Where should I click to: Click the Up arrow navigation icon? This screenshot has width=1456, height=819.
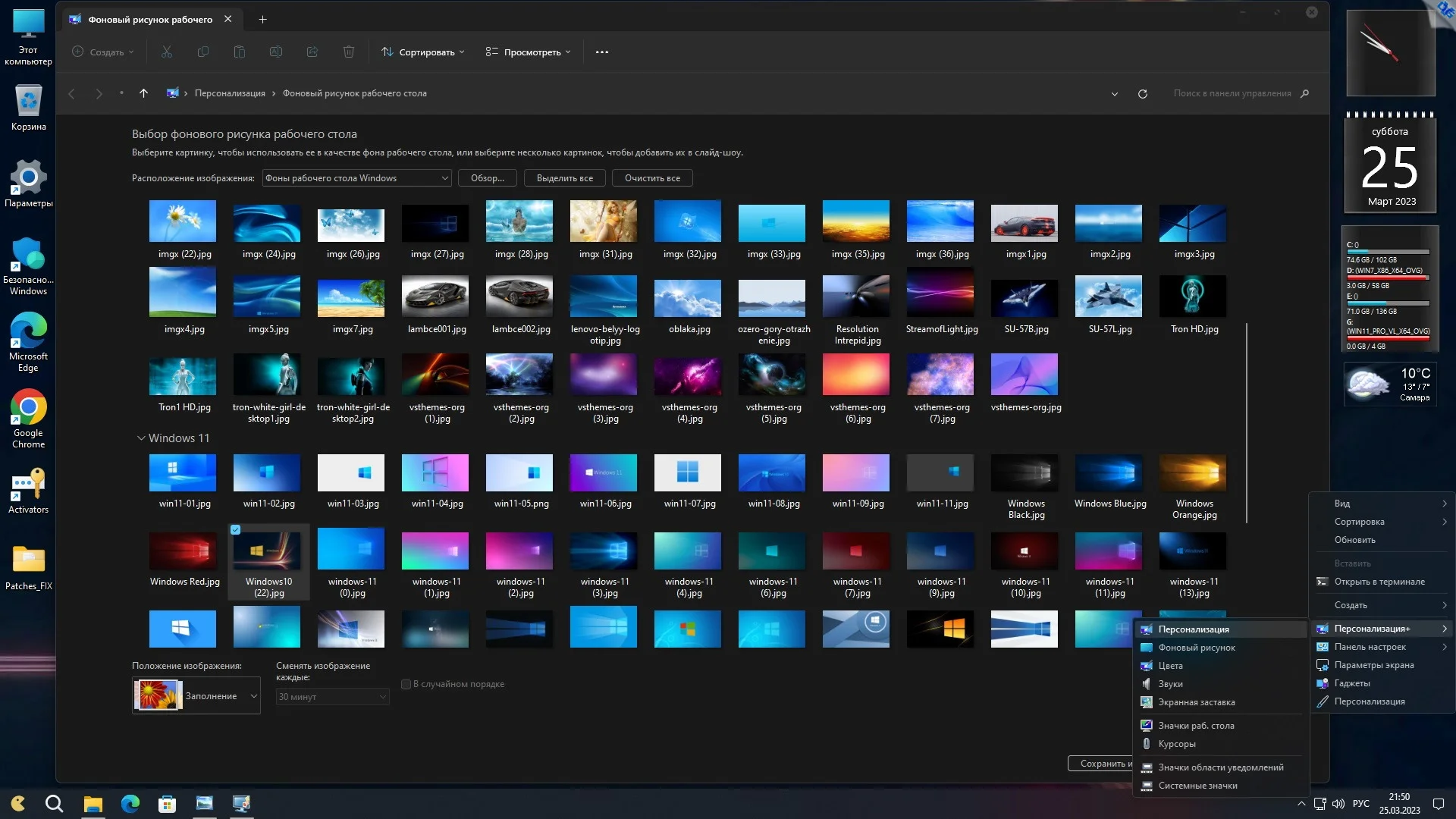pos(143,93)
